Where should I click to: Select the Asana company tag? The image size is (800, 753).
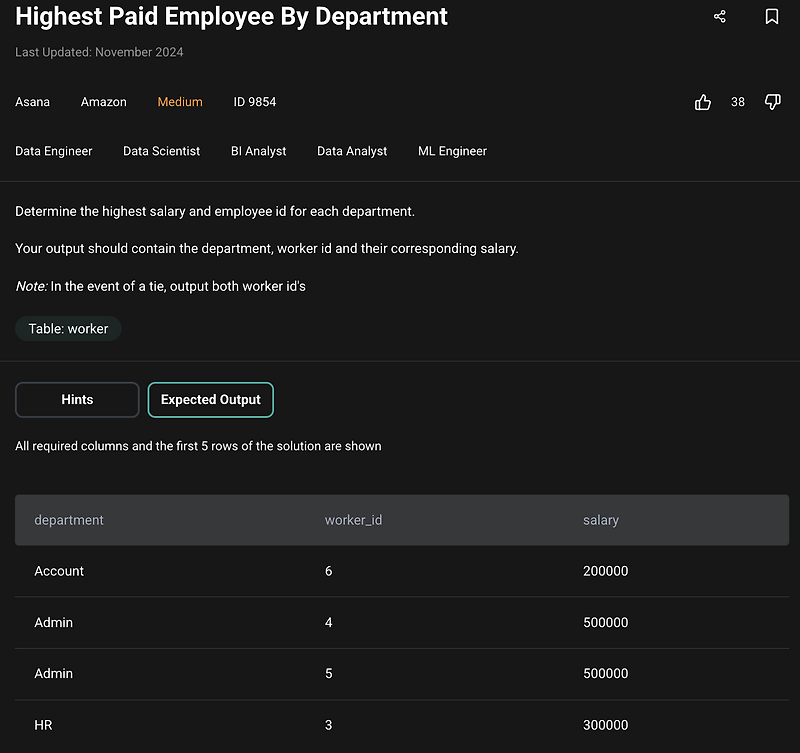[x=32, y=101]
